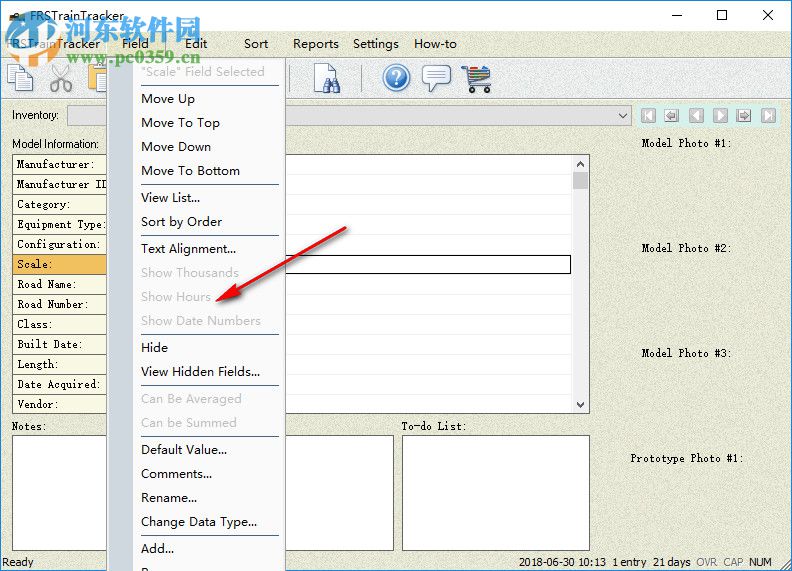Select the Class field label
The width and height of the screenshot is (792, 571).
point(59,324)
